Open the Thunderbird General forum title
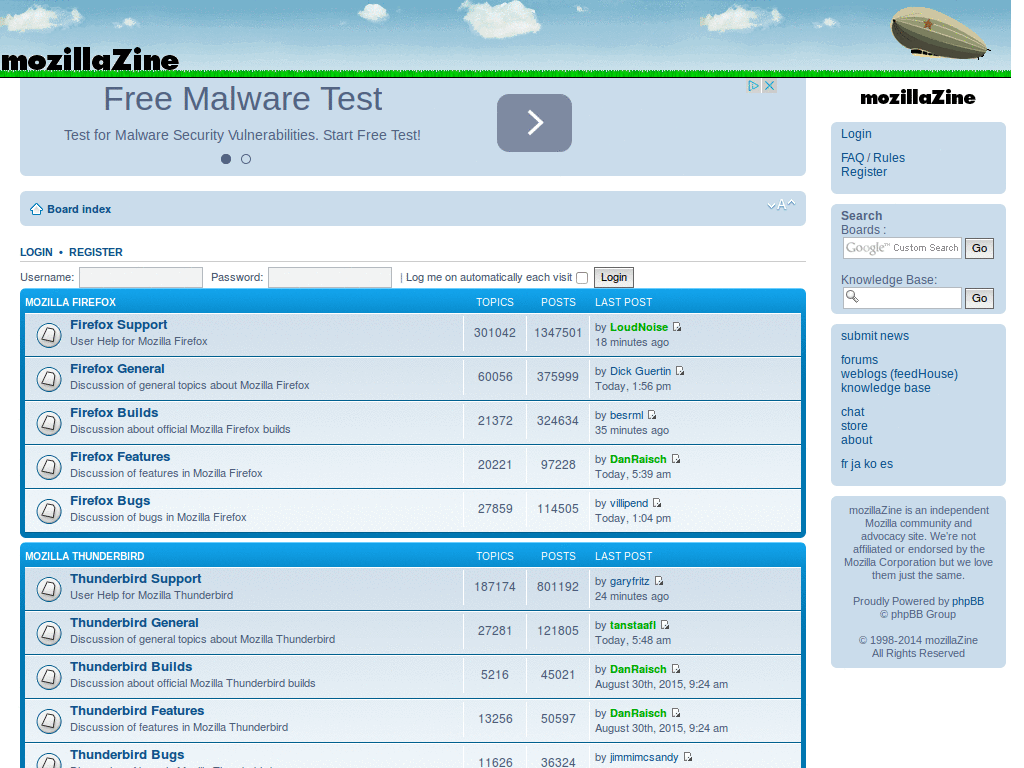1024x768 pixels. coord(134,623)
